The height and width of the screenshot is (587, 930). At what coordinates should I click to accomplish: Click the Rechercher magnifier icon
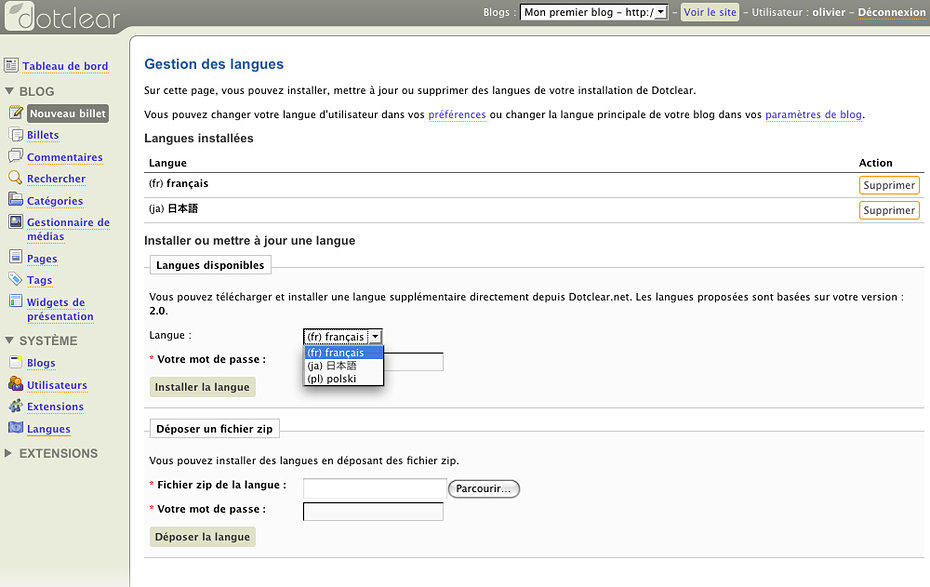[x=15, y=178]
